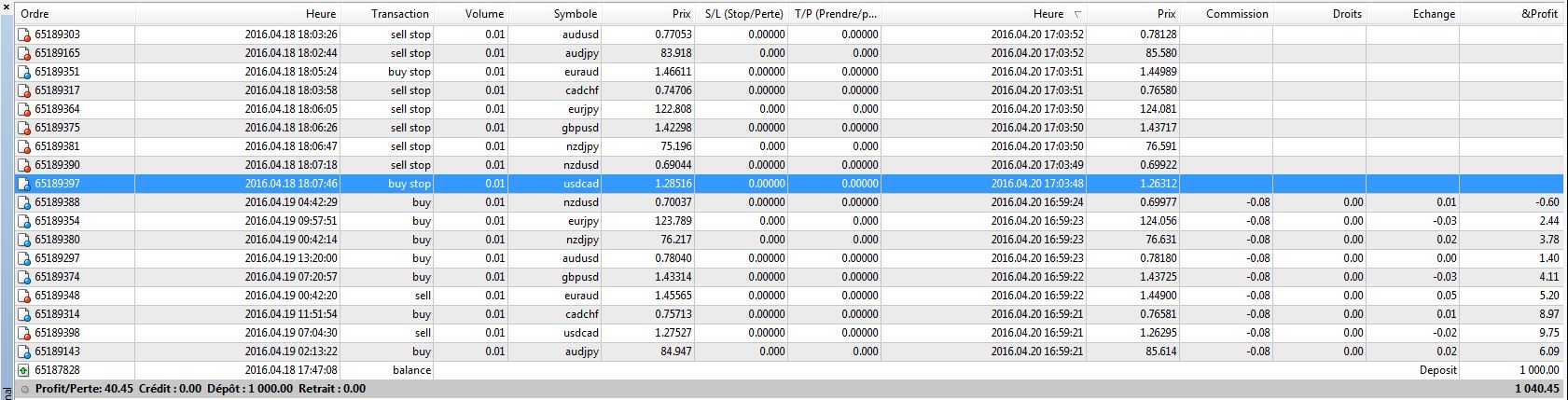
Task: Click the order icon for ticket 65189303
Action: [x=24, y=34]
